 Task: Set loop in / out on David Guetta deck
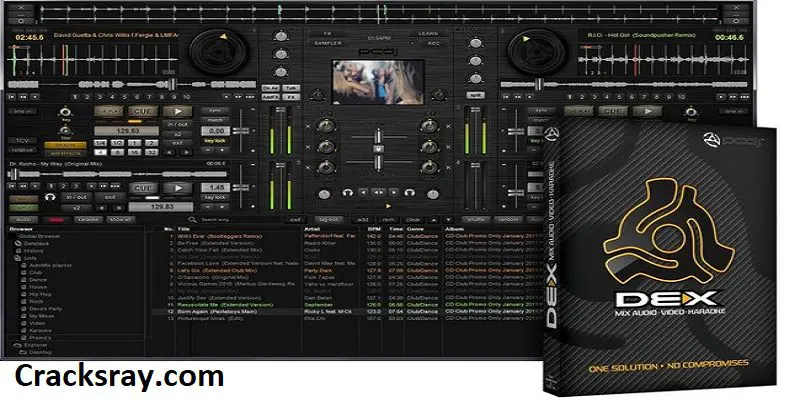point(178,124)
